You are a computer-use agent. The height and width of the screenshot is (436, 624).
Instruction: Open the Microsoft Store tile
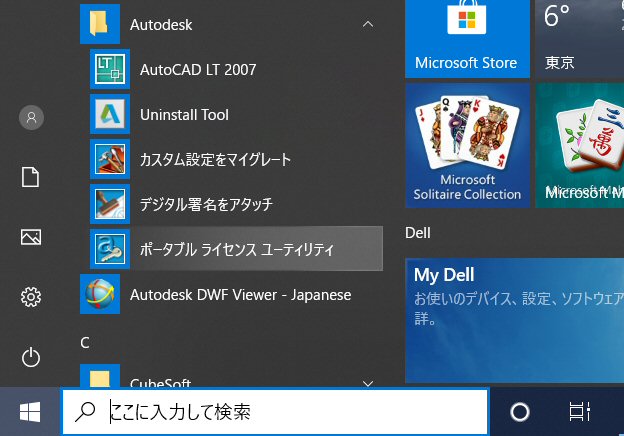[x=468, y=39]
